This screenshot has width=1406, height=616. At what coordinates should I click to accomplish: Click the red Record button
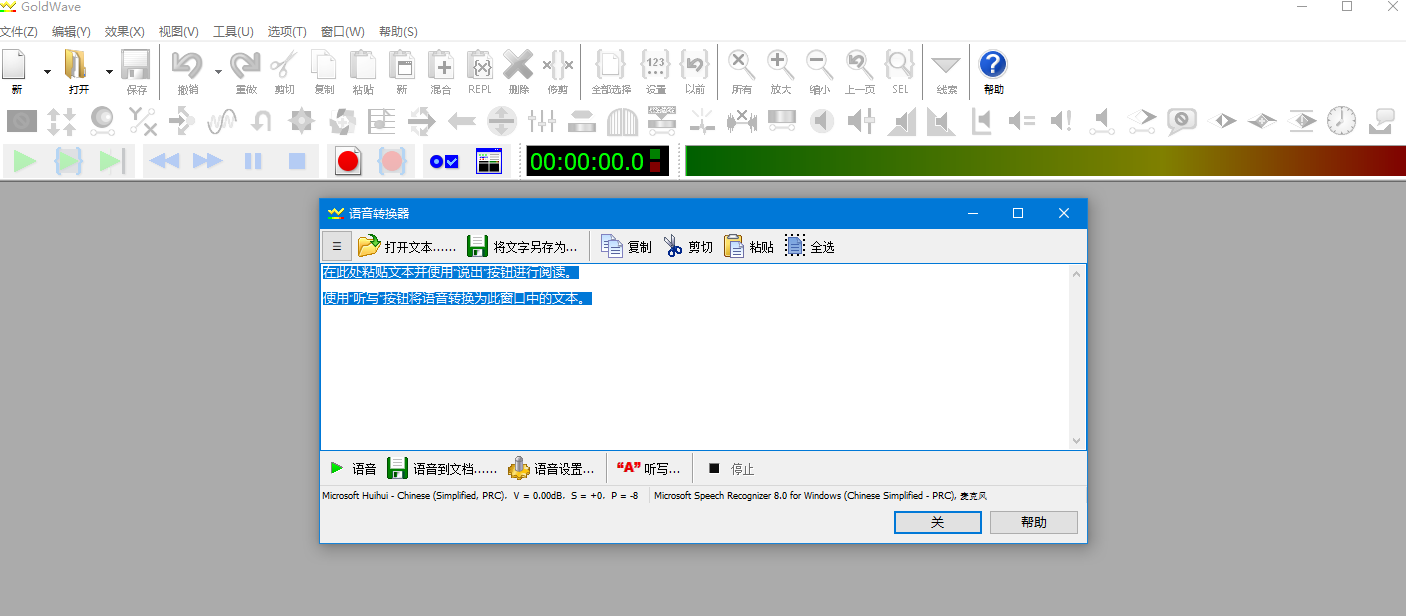click(348, 161)
